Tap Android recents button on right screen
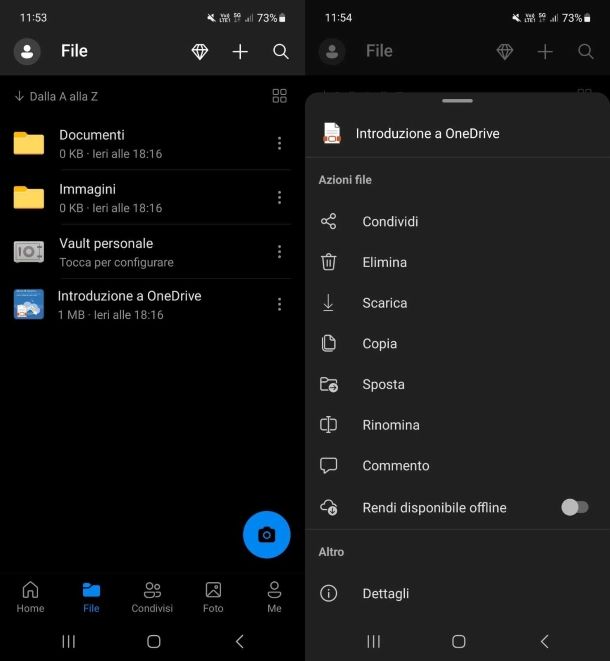Screen dimensions: 610x661 (x=374, y=641)
